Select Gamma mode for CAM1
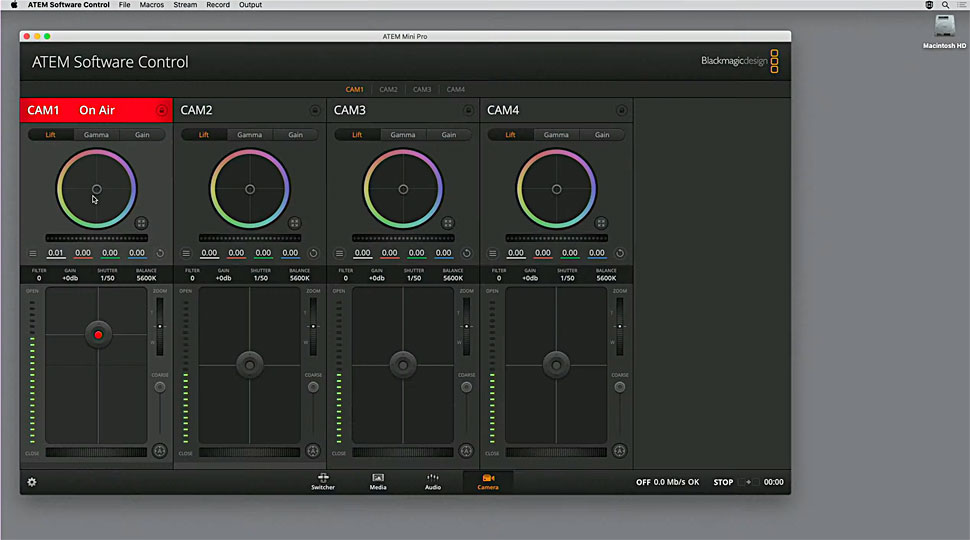The height and width of the screenshot is (540, 970). coord(96,135)
